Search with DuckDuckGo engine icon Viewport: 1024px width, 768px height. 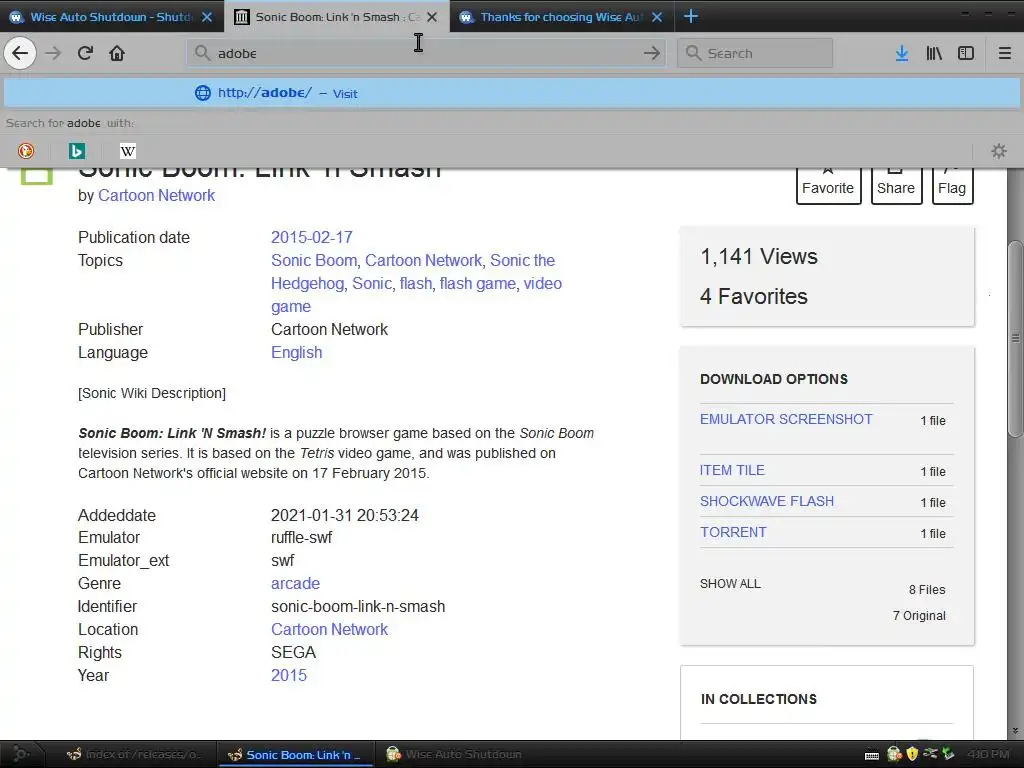tap(25, 151)
